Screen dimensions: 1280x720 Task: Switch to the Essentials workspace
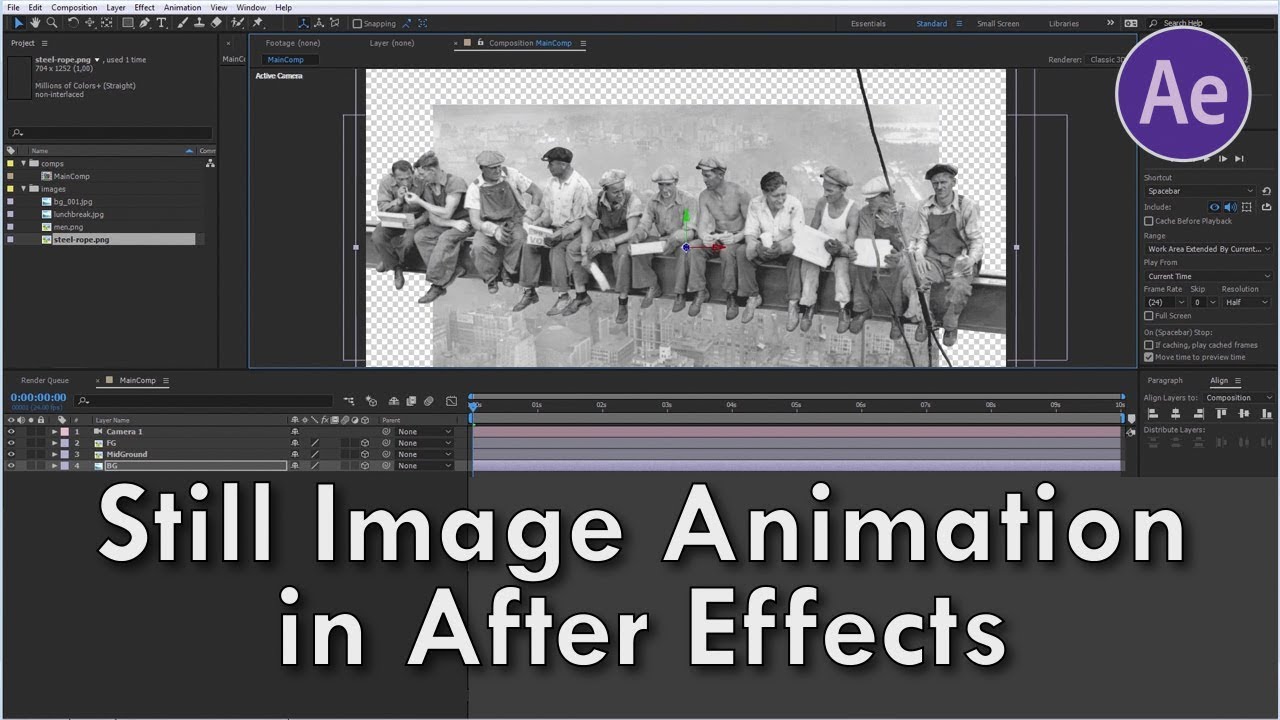click(868, 24)
